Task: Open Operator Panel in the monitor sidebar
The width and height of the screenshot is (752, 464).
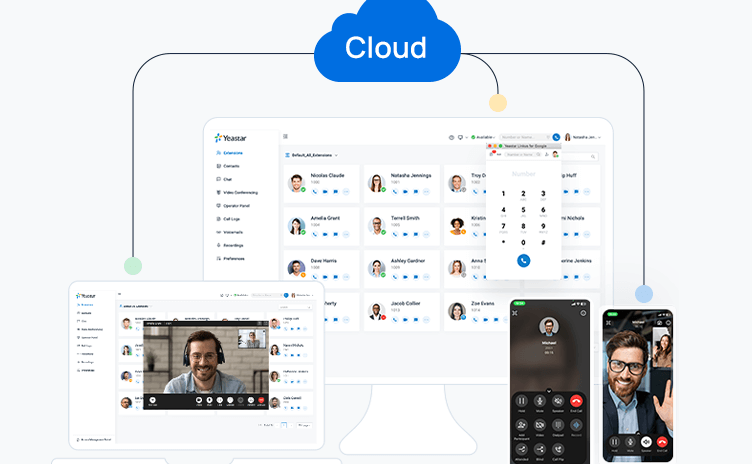Action: pos(233,206)
